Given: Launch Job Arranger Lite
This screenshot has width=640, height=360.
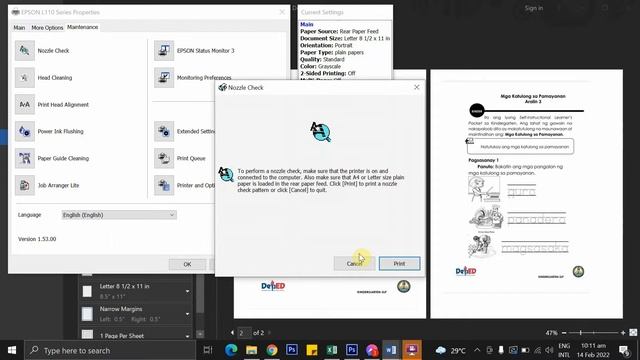Looking at the screenshot, I should point(25,185).
